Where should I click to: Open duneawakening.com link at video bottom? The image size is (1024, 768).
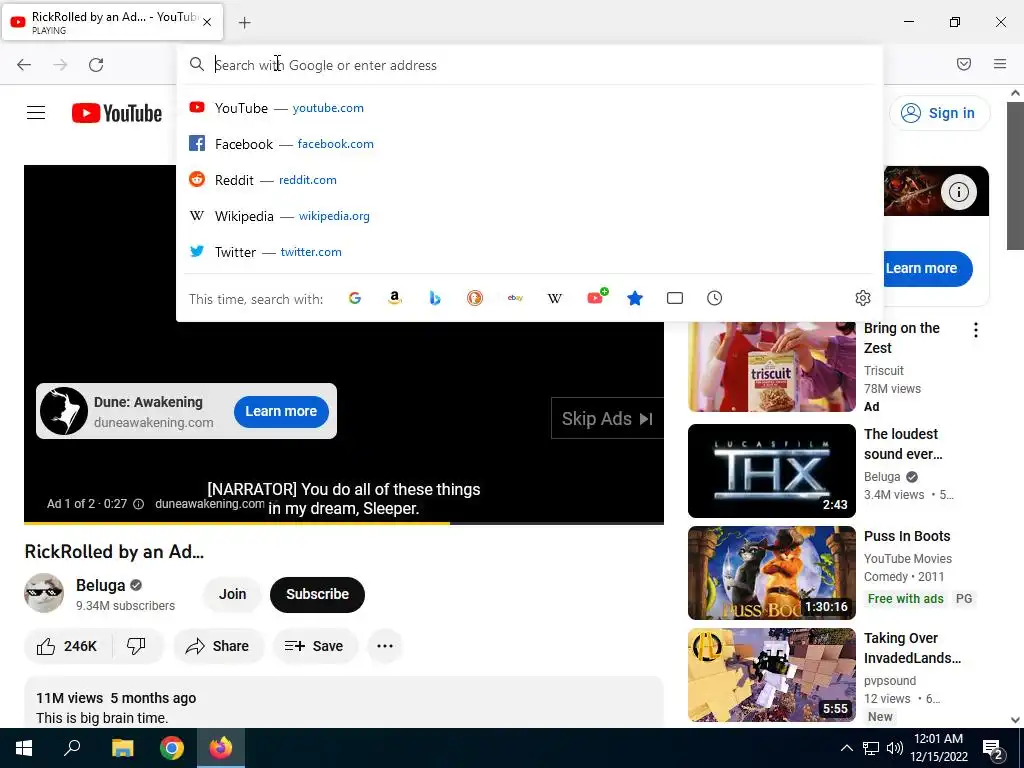[210, 504]
